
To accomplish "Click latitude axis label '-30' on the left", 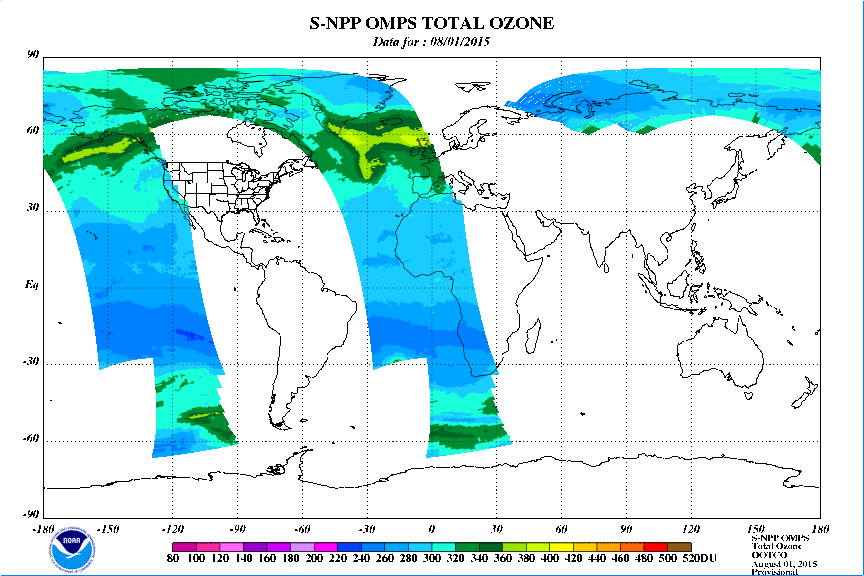I will pyautogui.click(x=30, y=361).
